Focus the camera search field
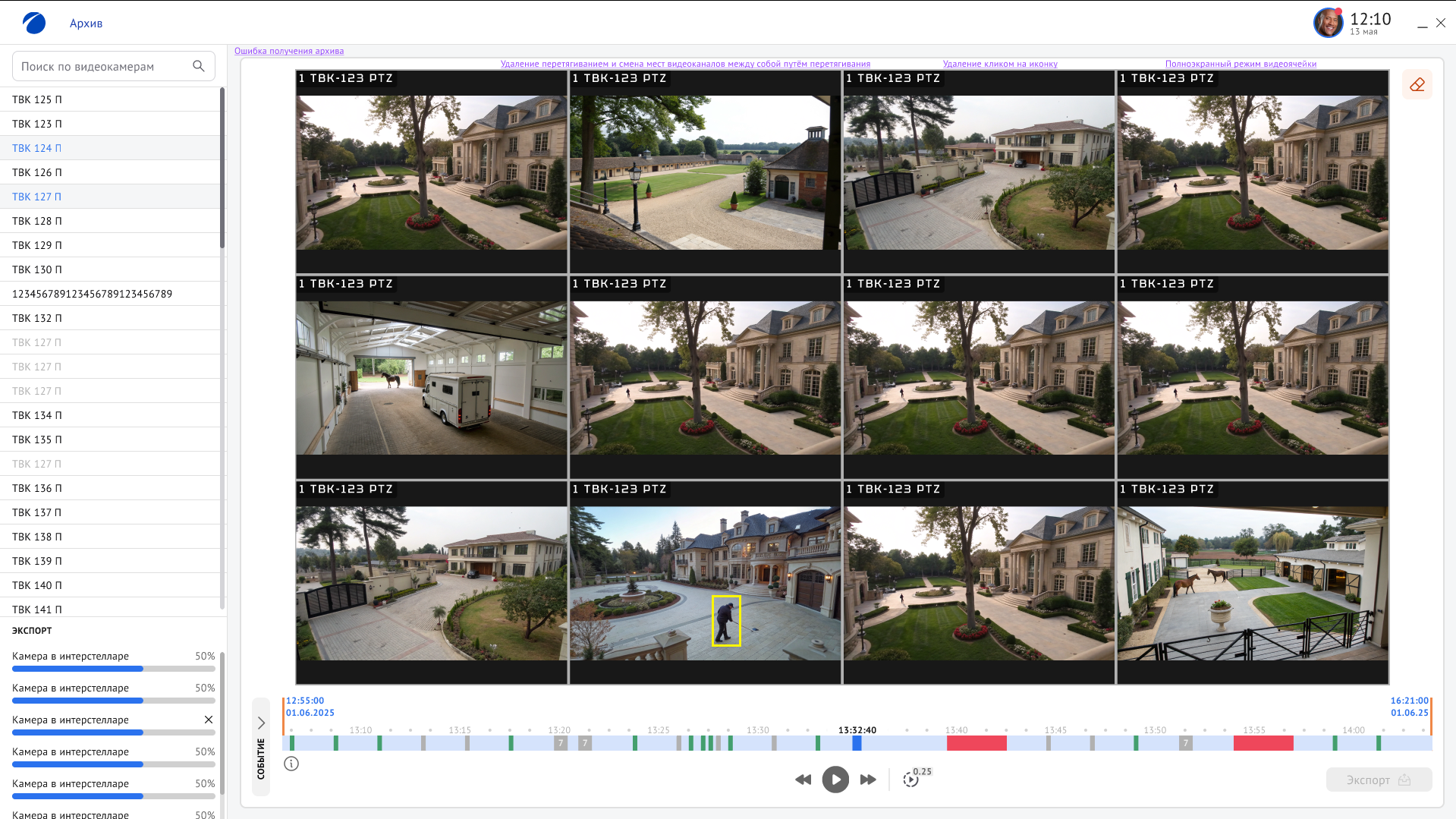 click(x=102, y=66)
